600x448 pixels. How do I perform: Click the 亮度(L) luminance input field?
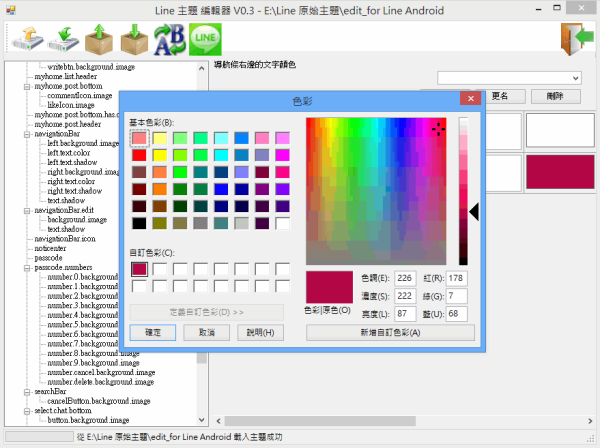(x=405, y=314)
